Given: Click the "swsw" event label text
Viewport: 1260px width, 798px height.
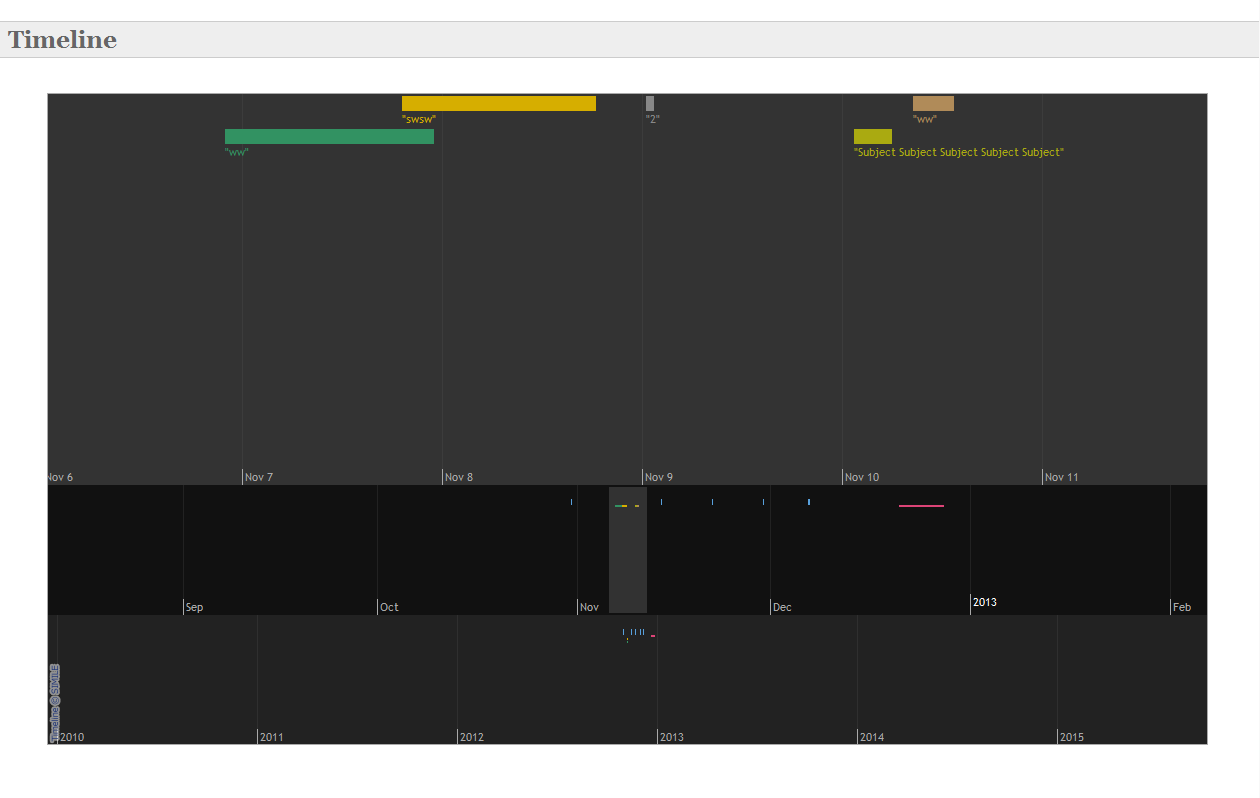Looking at the screenshot, I should coord(419,119).
